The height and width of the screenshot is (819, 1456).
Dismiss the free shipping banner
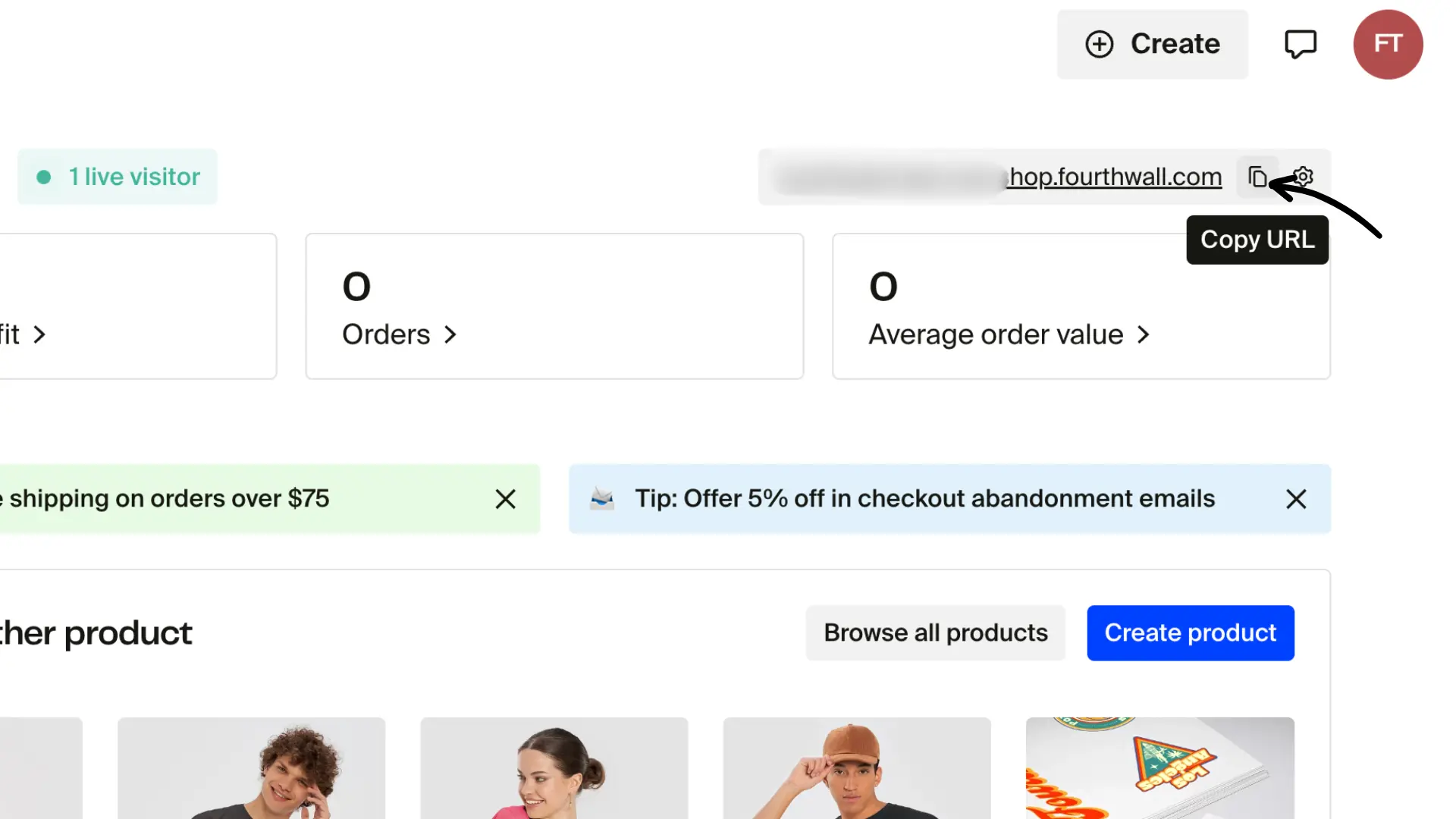[505, 498]
